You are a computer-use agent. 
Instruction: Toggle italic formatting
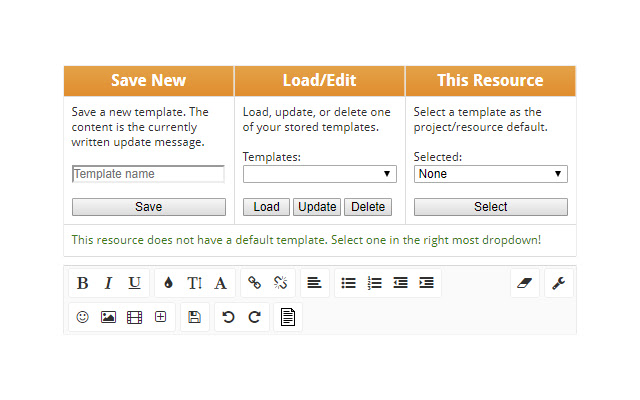point(108,283)
